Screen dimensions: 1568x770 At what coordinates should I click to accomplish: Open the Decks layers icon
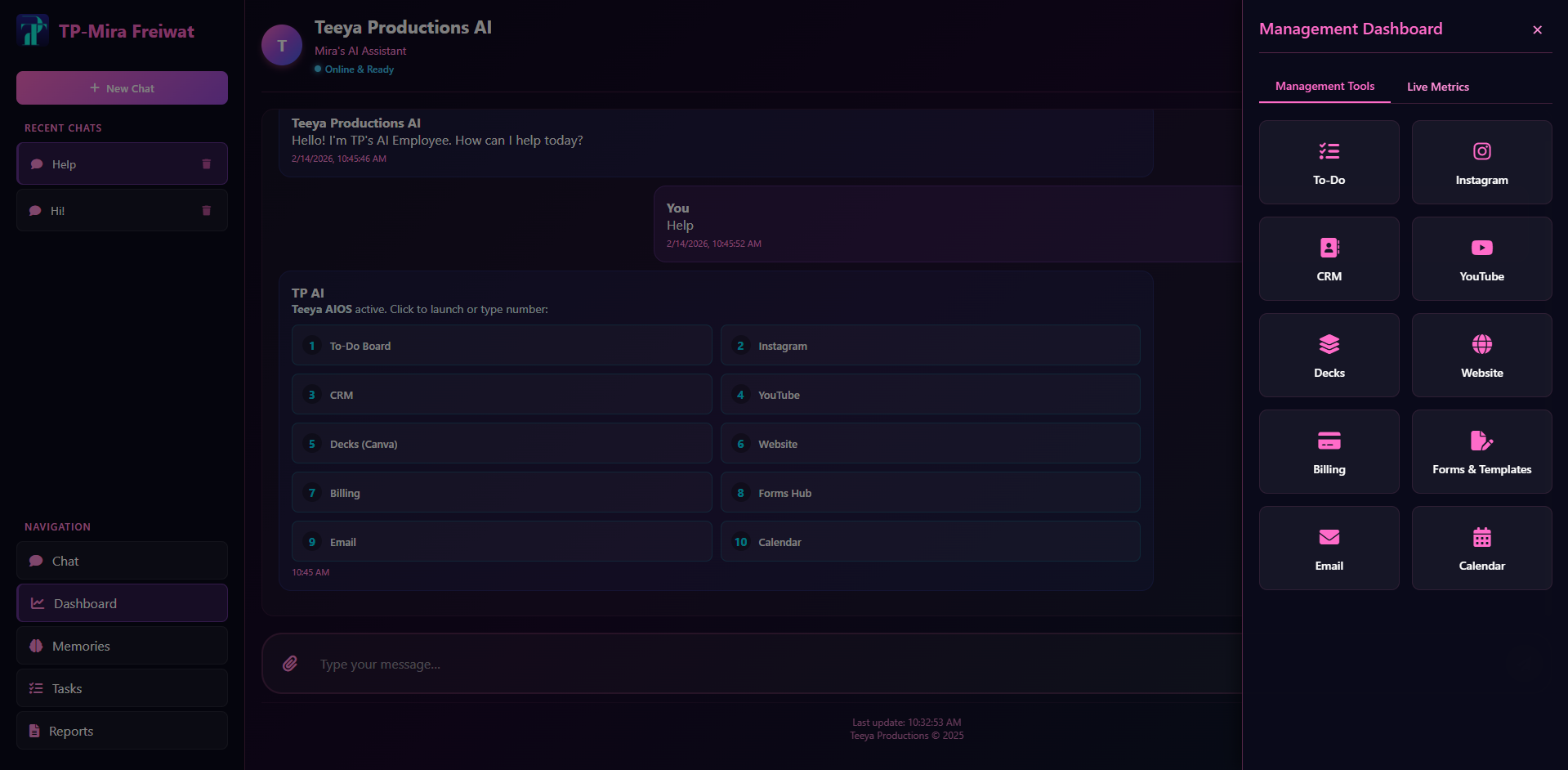[1329, 344]
